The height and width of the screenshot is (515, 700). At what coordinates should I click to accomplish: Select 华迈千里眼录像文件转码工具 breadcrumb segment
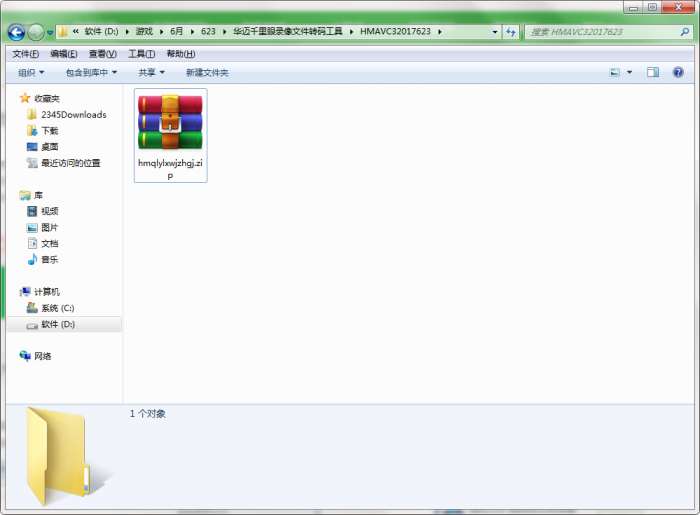click(x=288, y=31)
